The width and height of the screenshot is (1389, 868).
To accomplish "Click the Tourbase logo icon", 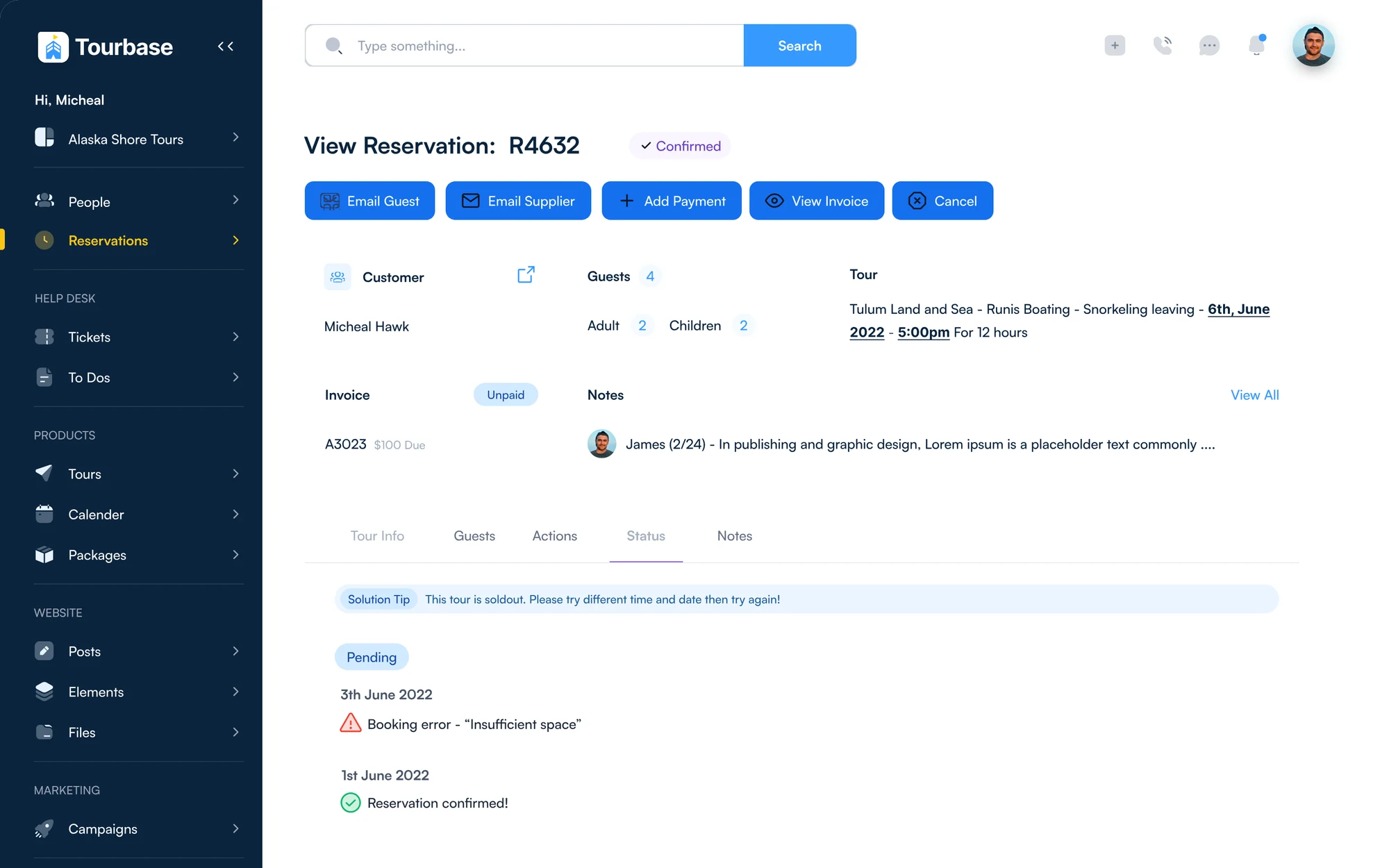I will [53, 47].
